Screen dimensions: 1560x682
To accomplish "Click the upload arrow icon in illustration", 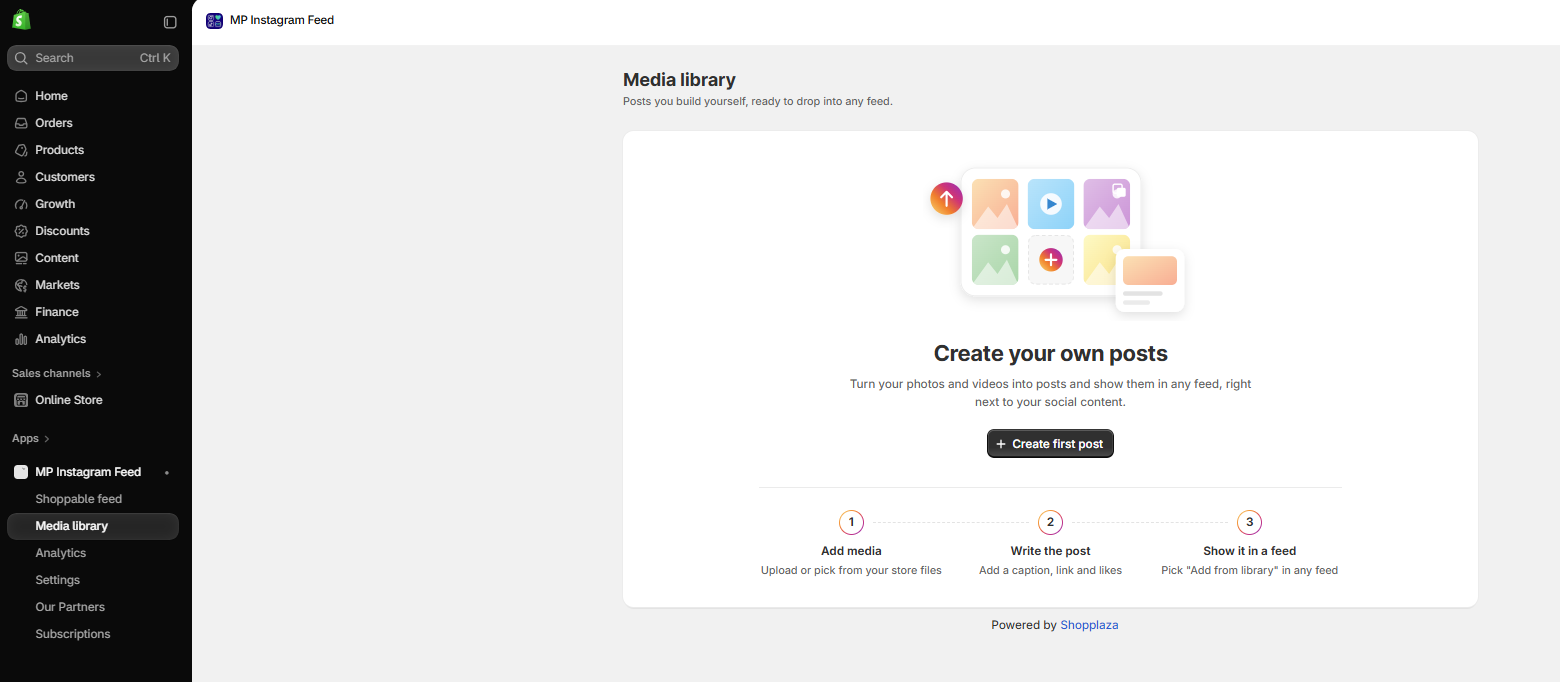I will [x=946, y=198].
